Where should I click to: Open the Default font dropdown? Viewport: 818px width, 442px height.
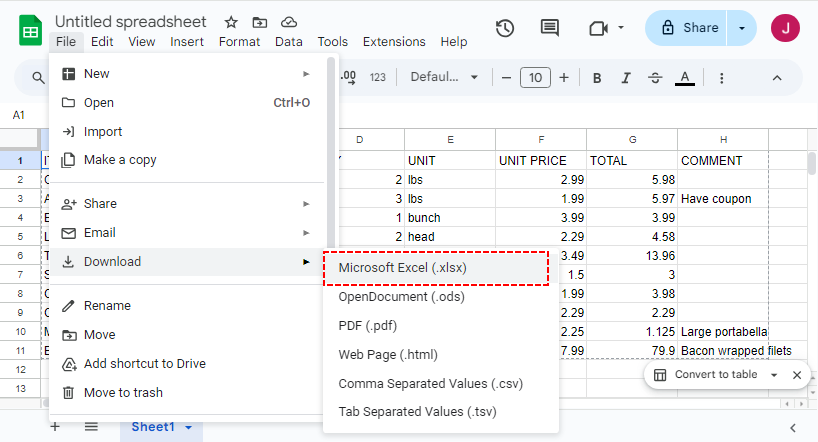[x=444, y=77]
